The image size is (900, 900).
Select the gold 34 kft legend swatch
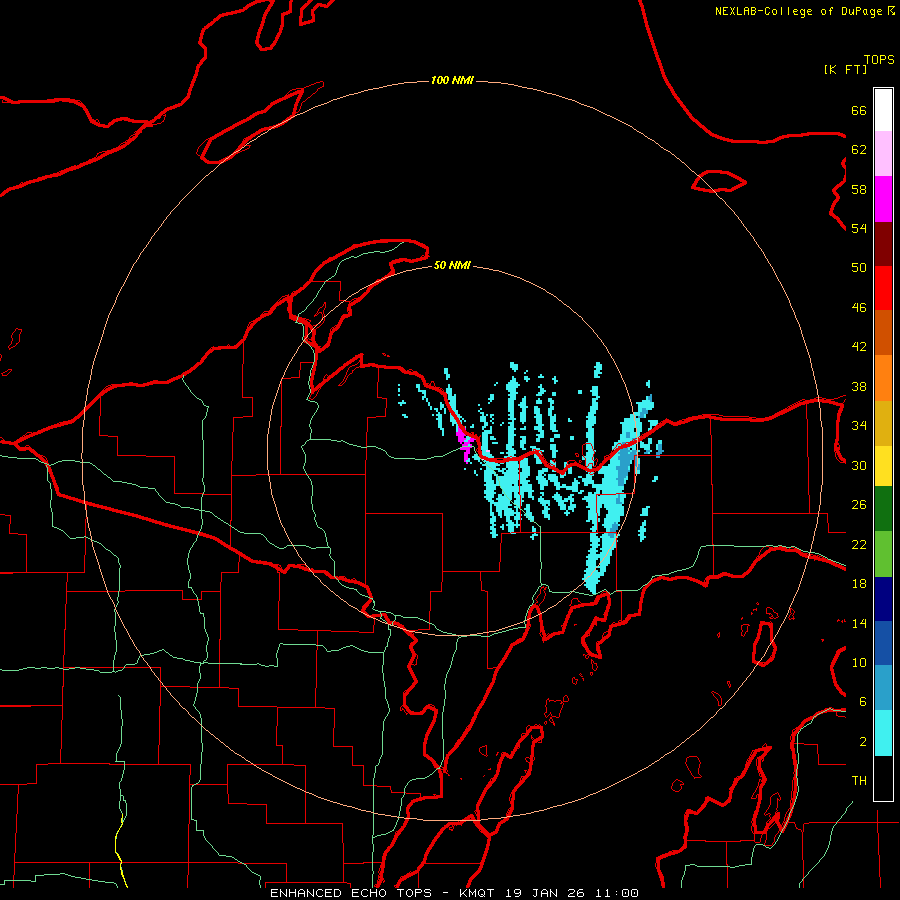pos(883,423)
